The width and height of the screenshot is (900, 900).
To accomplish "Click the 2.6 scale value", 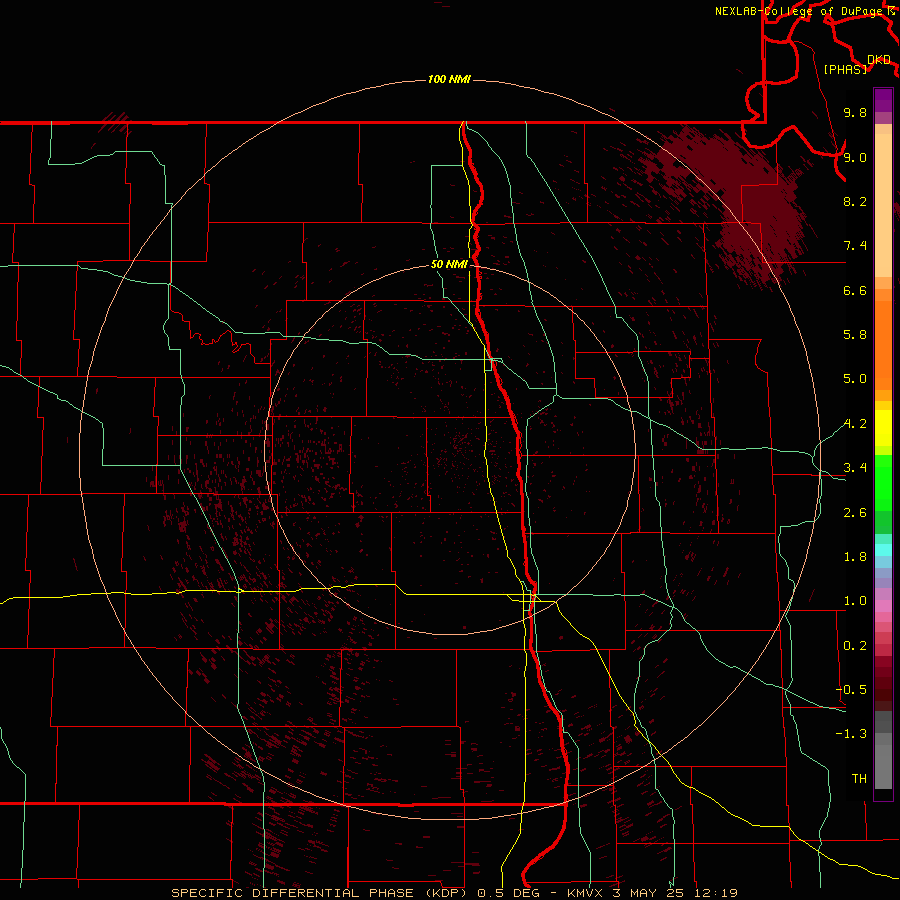I will (x=855, y=513).
